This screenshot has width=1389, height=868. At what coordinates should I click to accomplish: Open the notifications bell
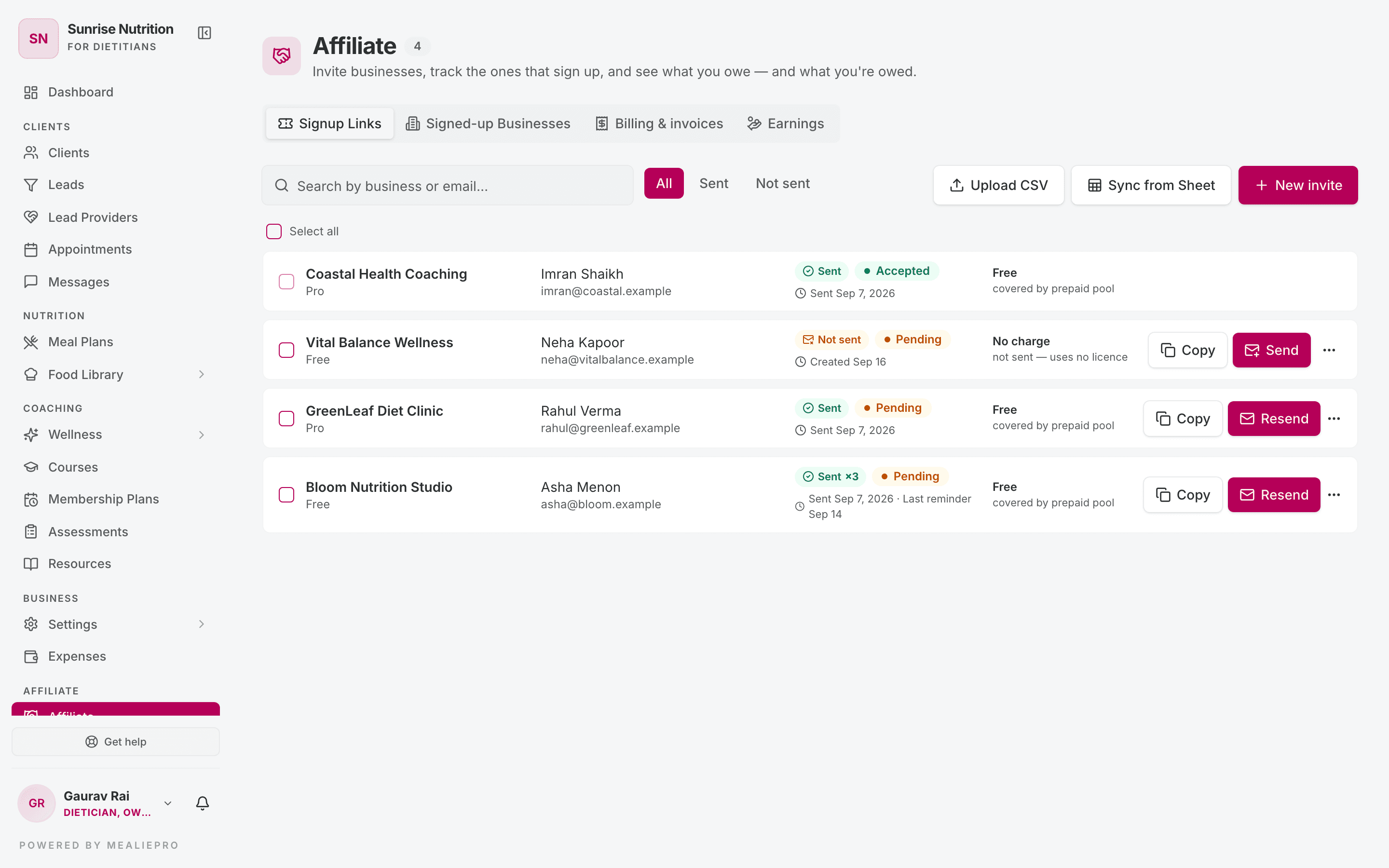point(202,802)
